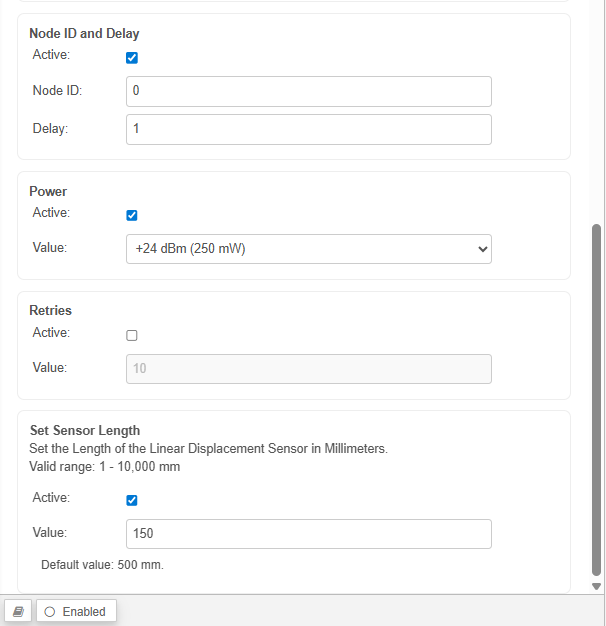Uncheck the Node ID and Delay Active checkbox

pyautogui.click(x=132, y=58)
